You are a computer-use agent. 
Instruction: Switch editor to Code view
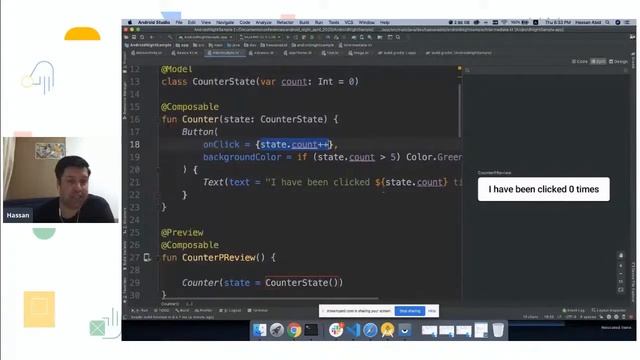coord(580,62)
